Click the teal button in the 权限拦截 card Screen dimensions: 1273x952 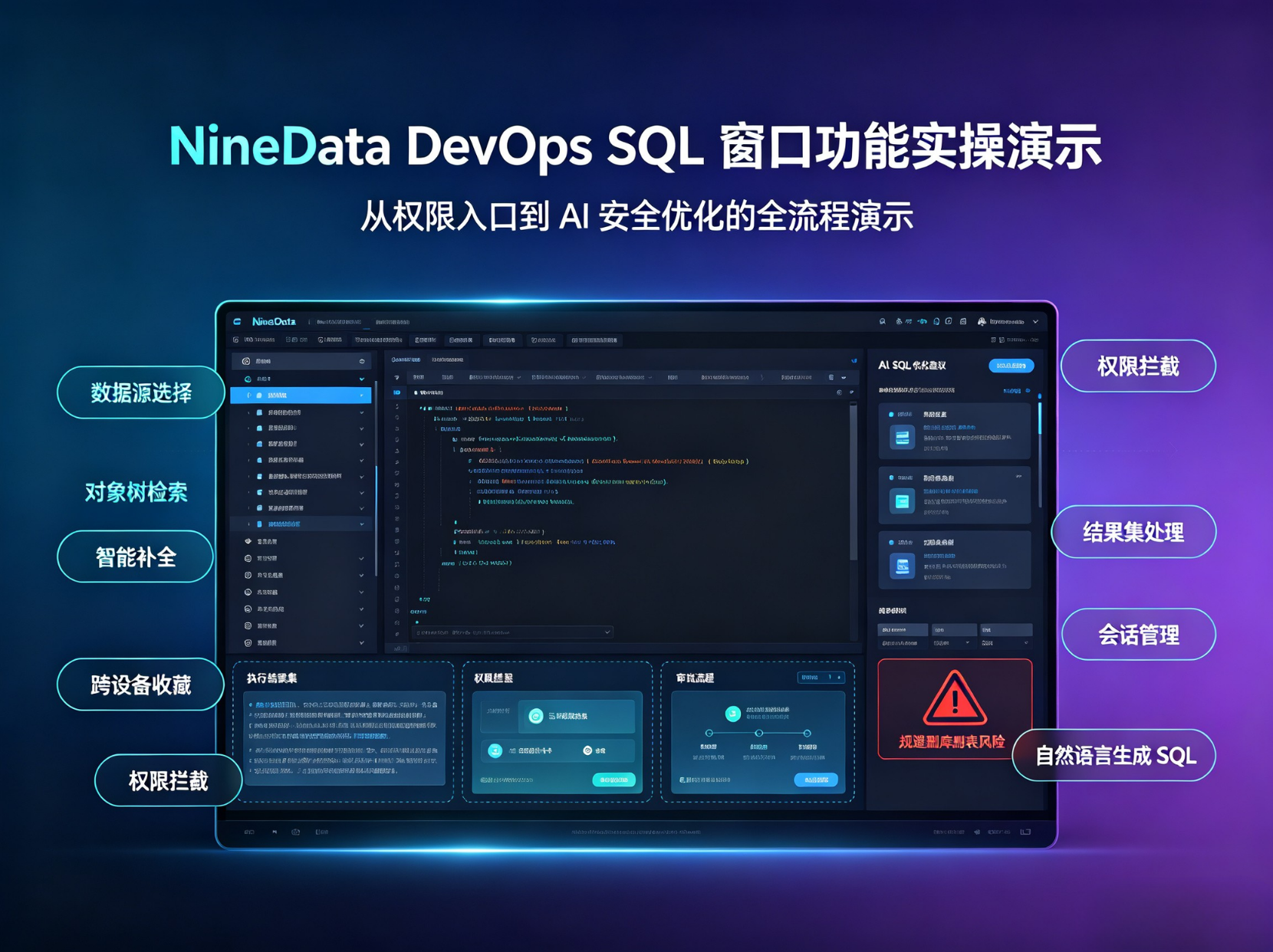pos(613,780)
